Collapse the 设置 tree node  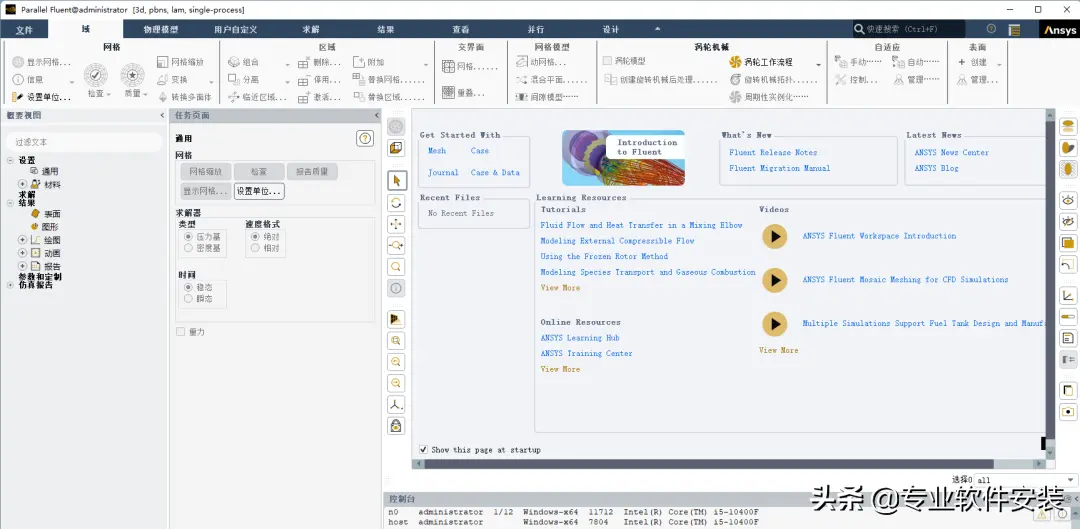point(10,160)
